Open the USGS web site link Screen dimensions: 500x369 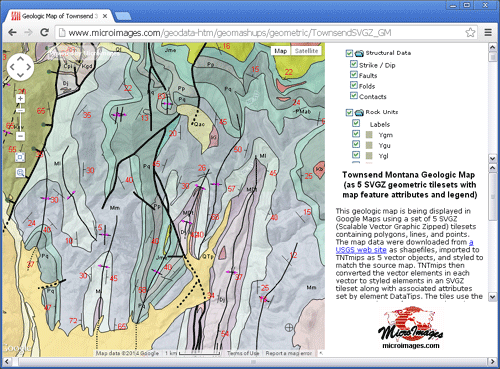coord(361,250)
